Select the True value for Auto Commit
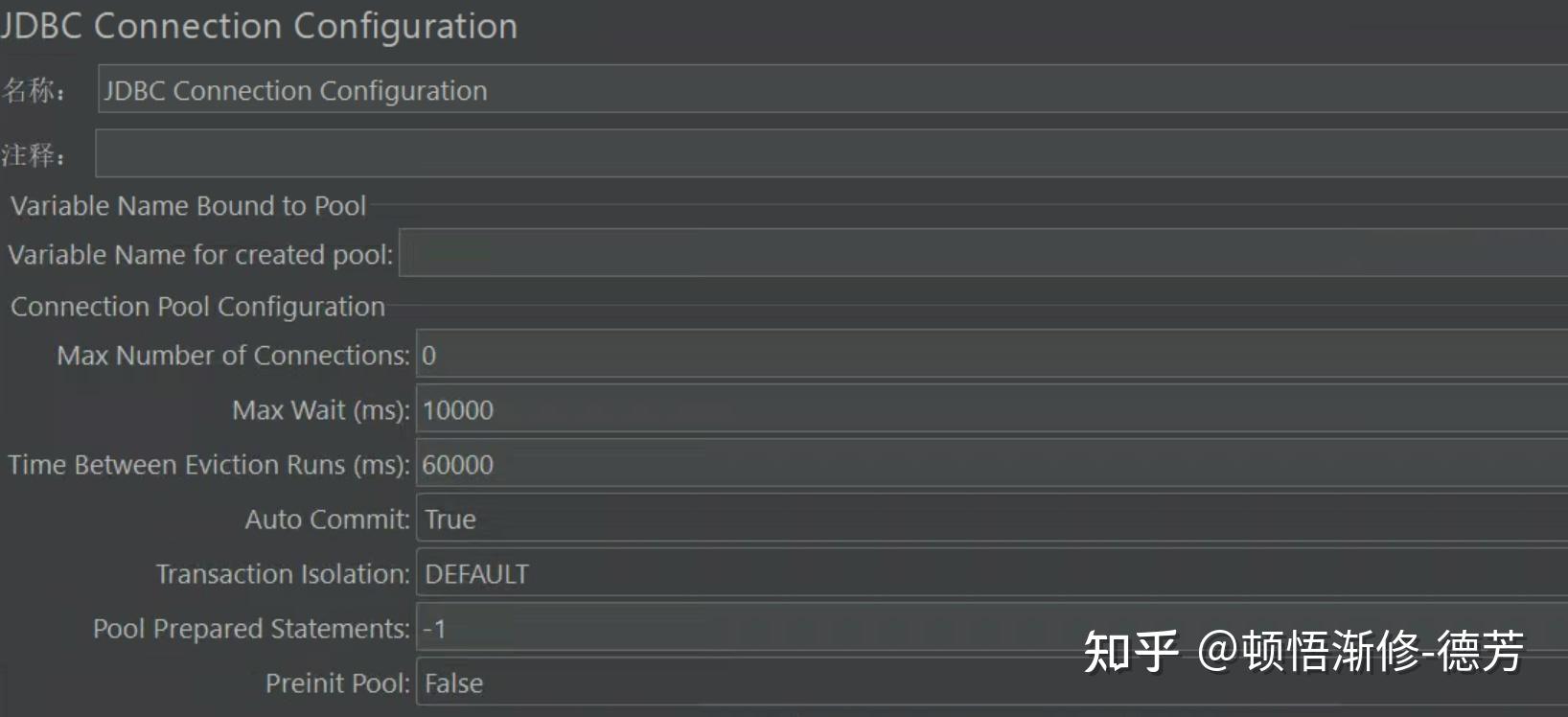This screenshot has width=1568, height=717. tap(450, 519)
